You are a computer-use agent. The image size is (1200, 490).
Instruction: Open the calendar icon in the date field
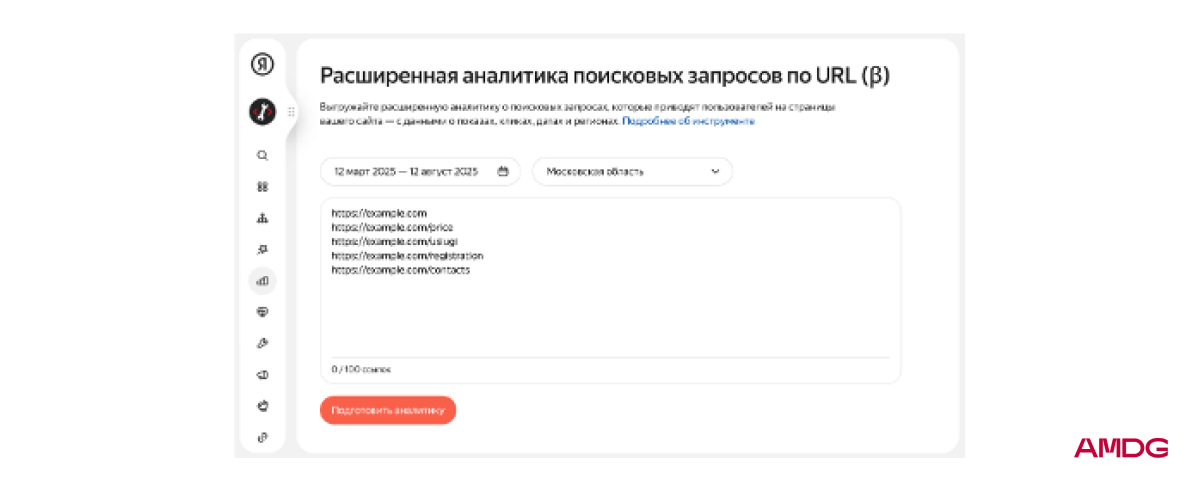pos(503,171)
